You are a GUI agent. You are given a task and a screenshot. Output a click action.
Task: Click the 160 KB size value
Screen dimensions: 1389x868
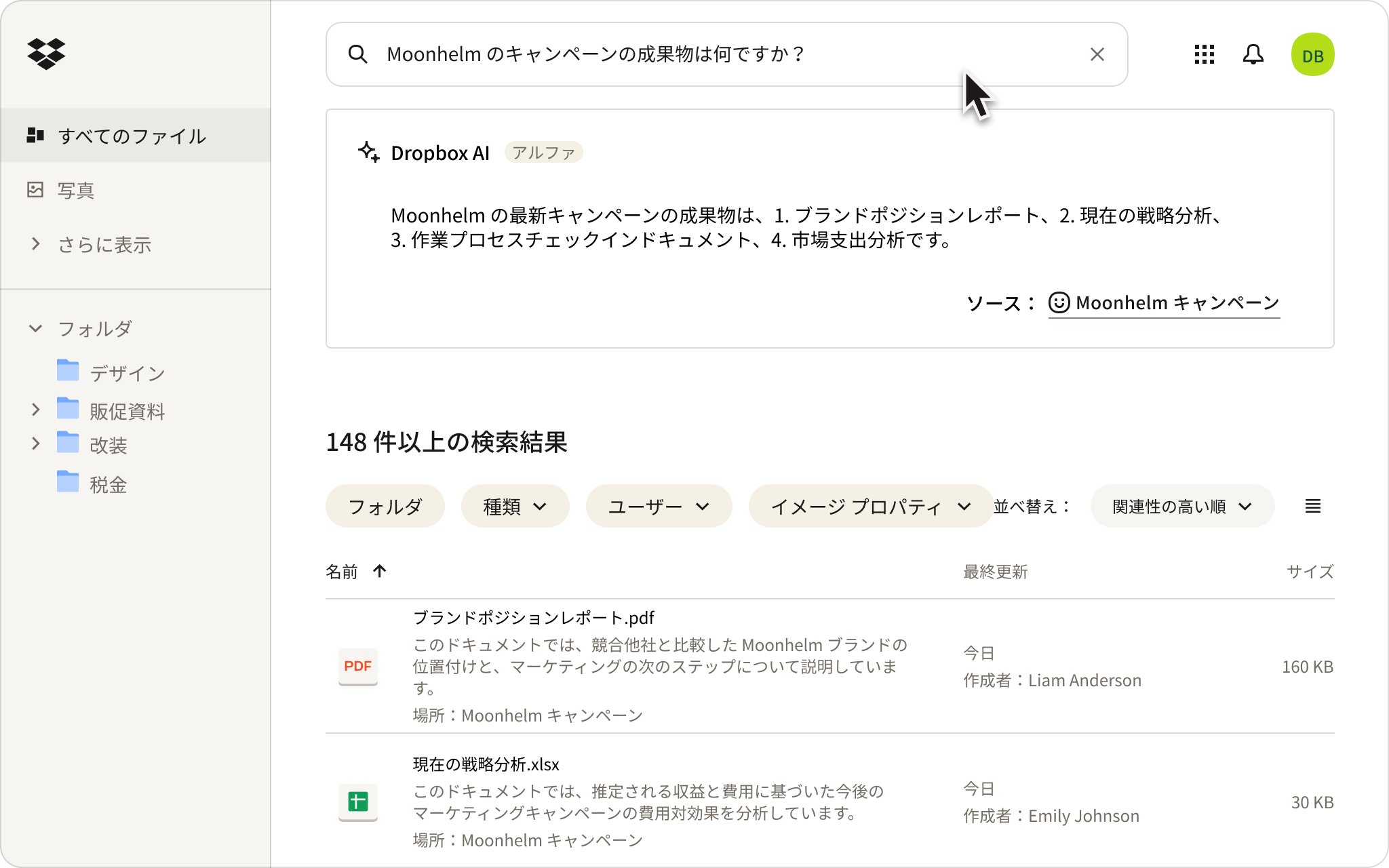click(1308, 667)
